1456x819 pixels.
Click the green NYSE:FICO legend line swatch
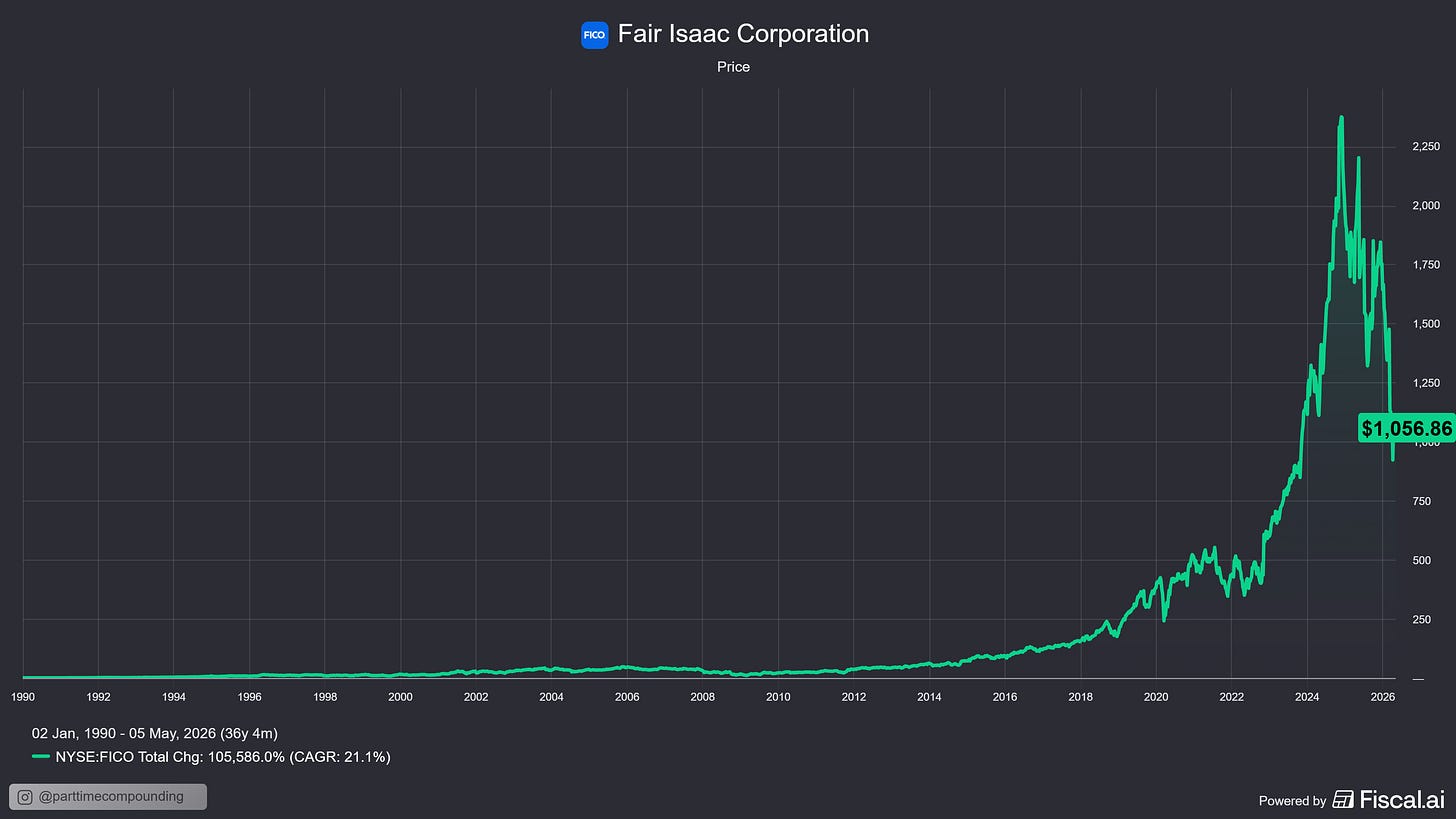41,757
